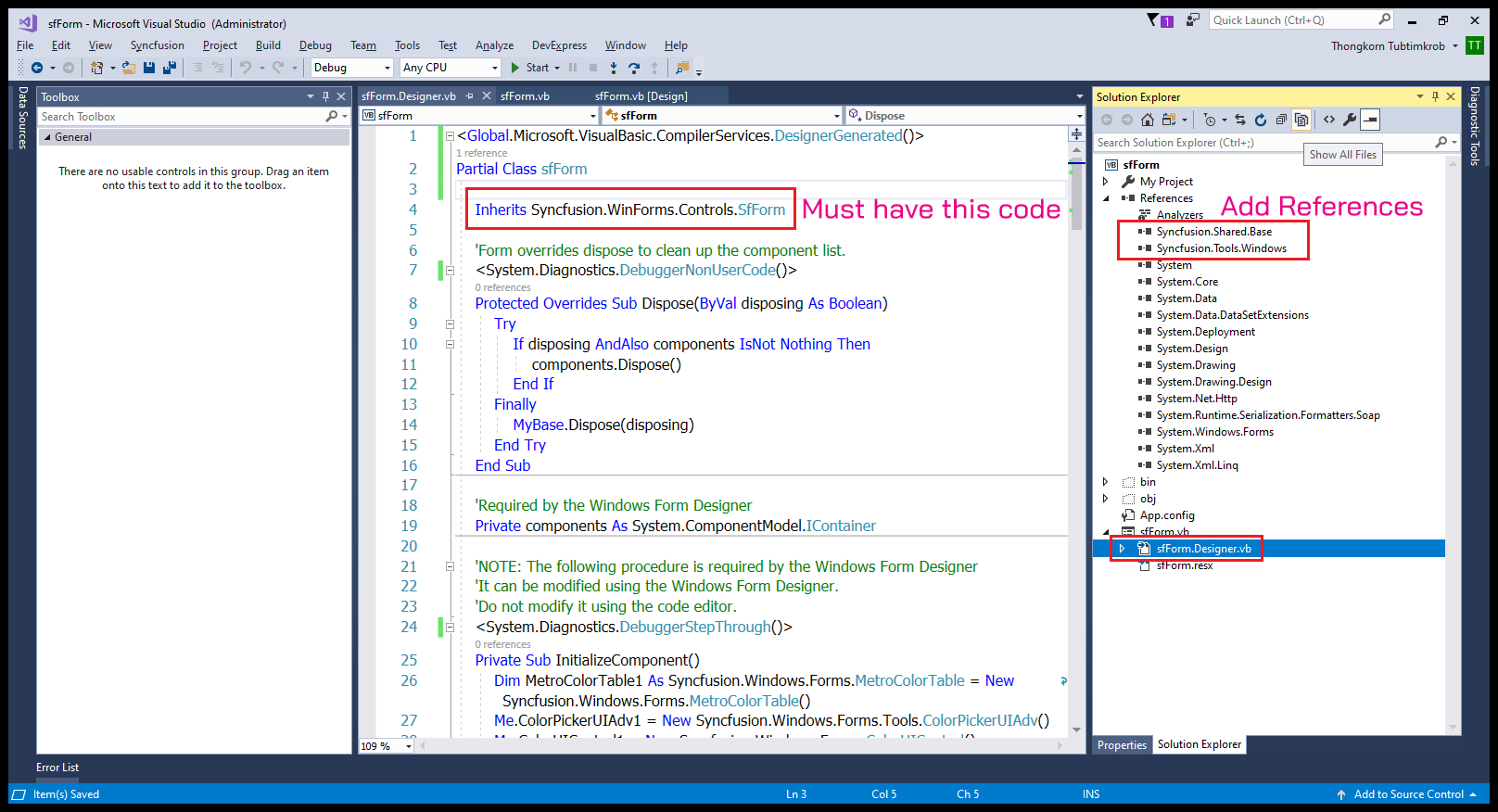Open the Start button dropdown arrow
1498x812 pixels.
tap(557, 68)
